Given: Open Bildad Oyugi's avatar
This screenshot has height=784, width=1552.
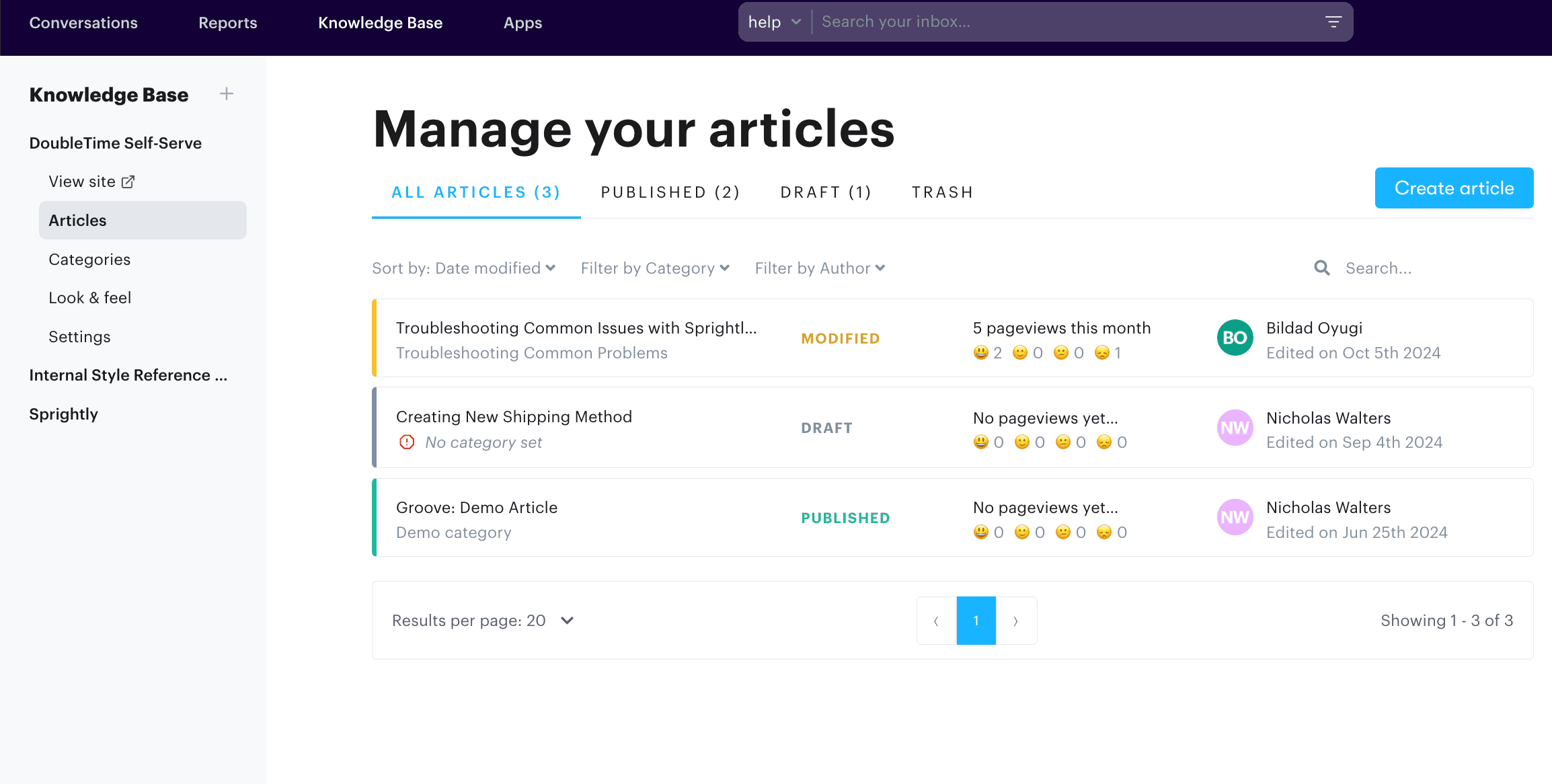Looking at the screenshot, I should 1235,338.
